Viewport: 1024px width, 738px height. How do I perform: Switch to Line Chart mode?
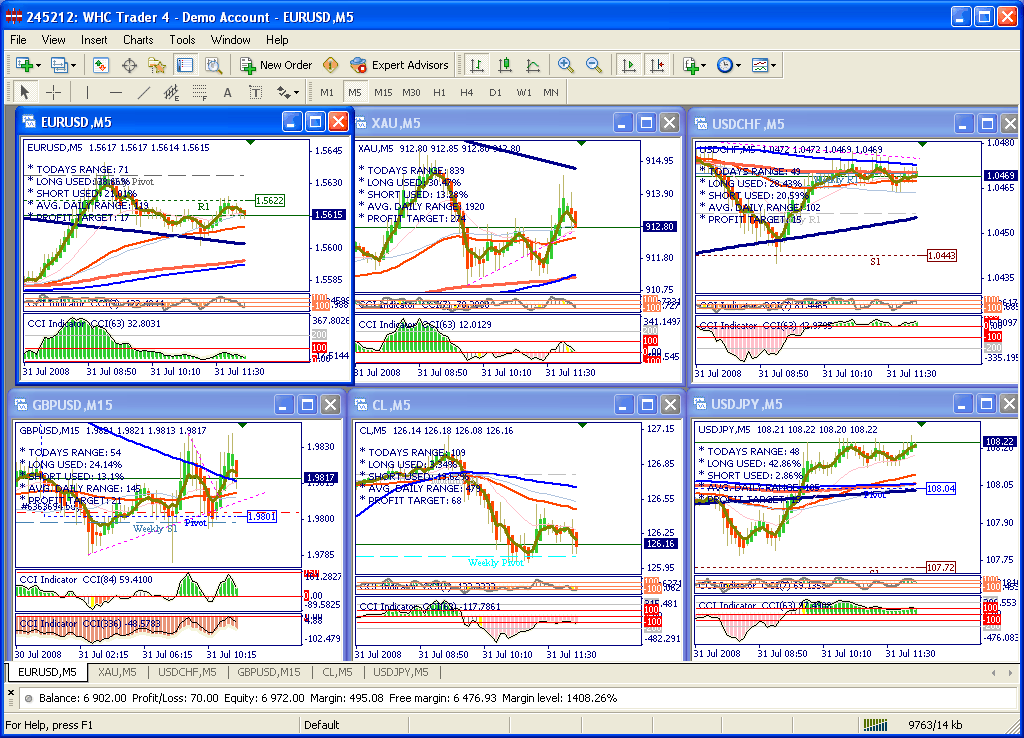point(533,65)
